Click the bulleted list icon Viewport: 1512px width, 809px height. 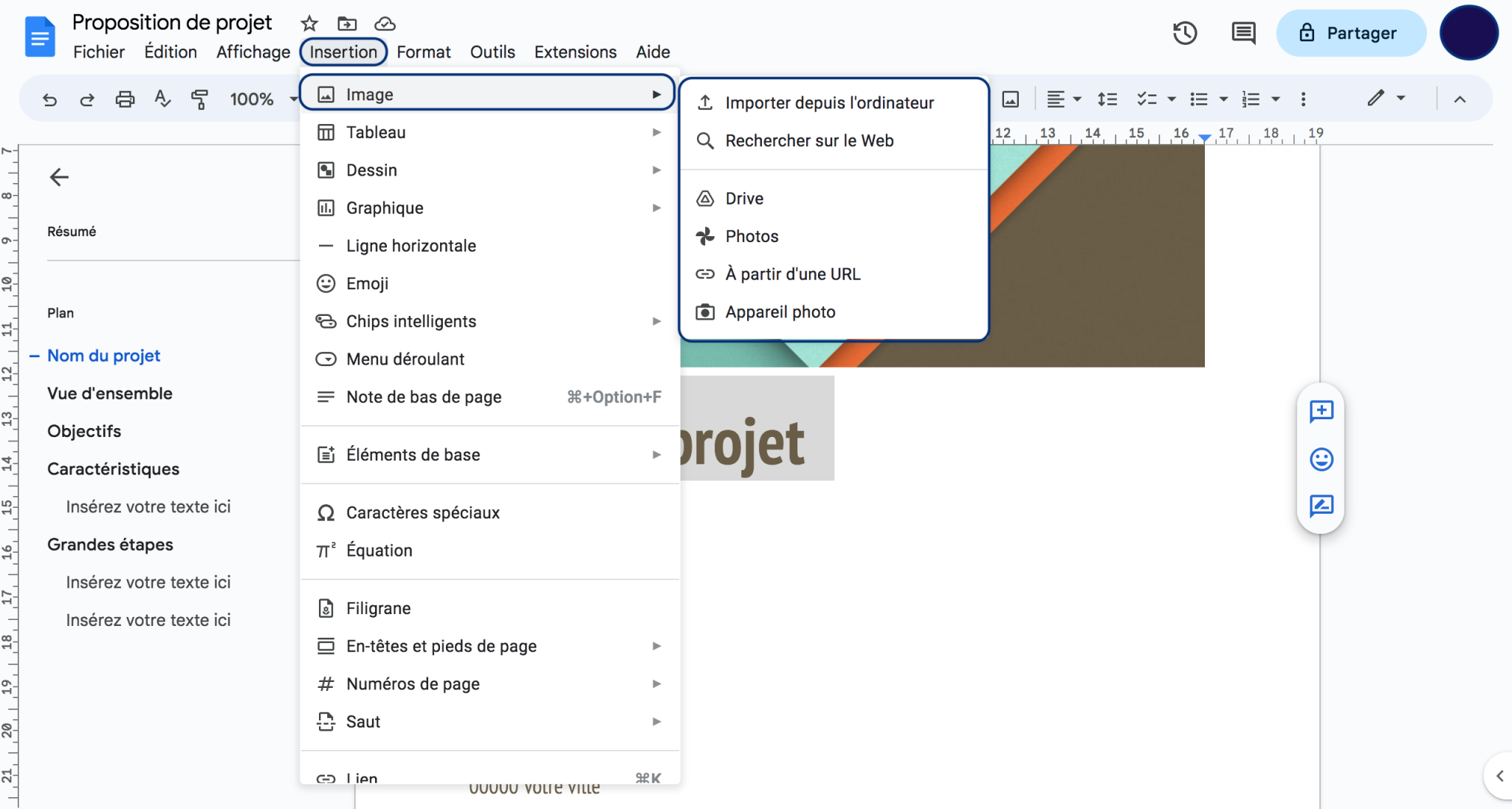(1199, 99)
